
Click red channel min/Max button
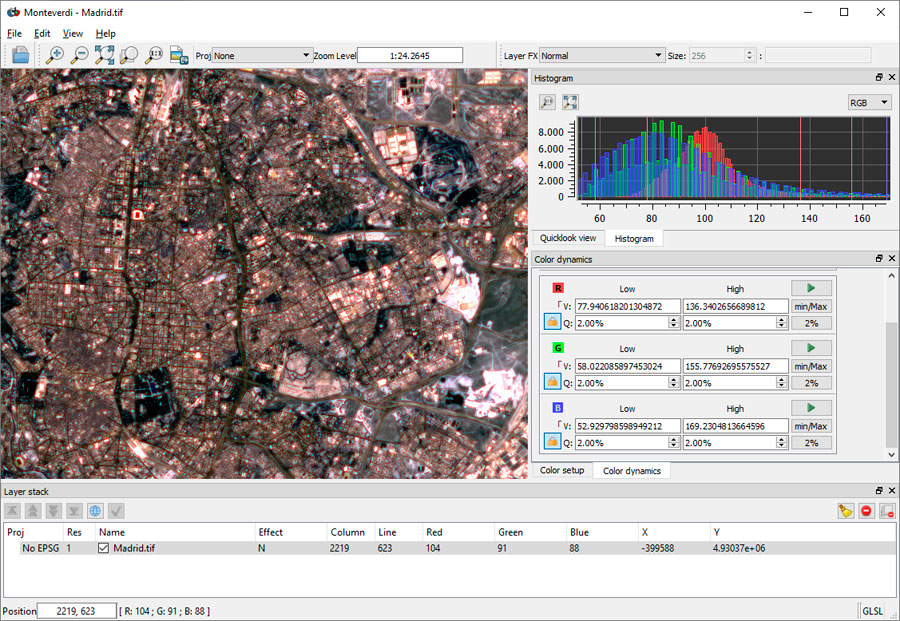(811, 306)
